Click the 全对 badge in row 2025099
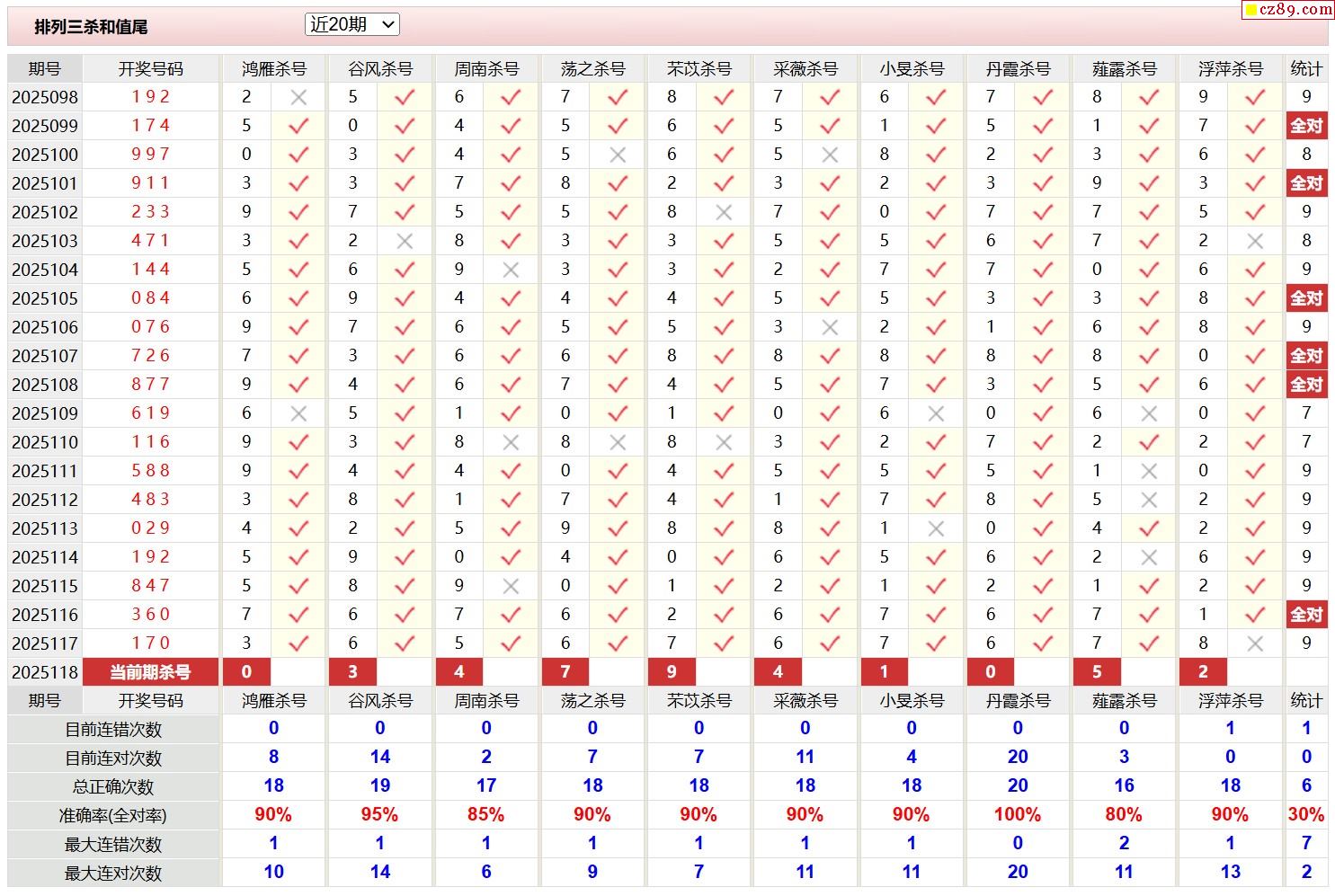The image size is (1335, 896). (x=1306, y=126)
